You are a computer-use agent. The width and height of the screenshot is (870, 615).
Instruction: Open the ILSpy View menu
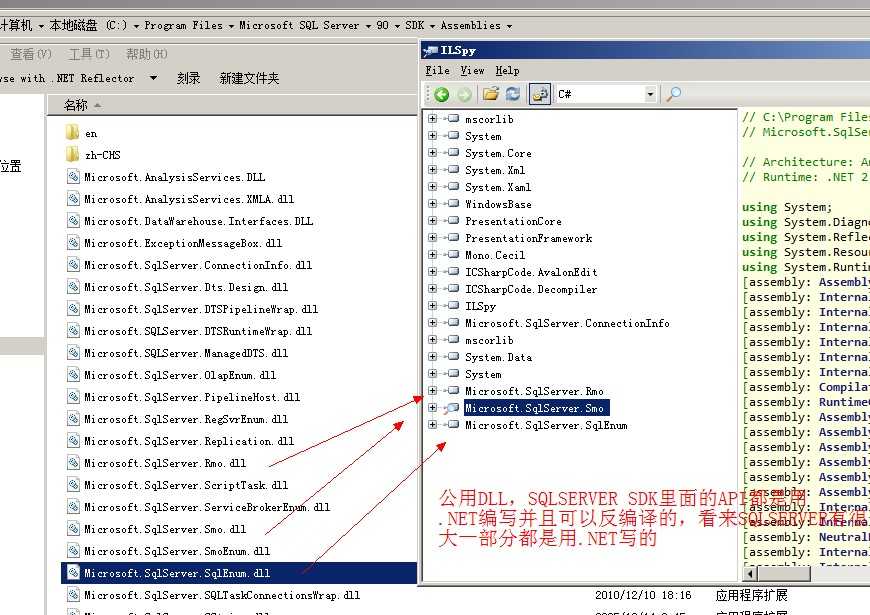click(x=472, y=70)
